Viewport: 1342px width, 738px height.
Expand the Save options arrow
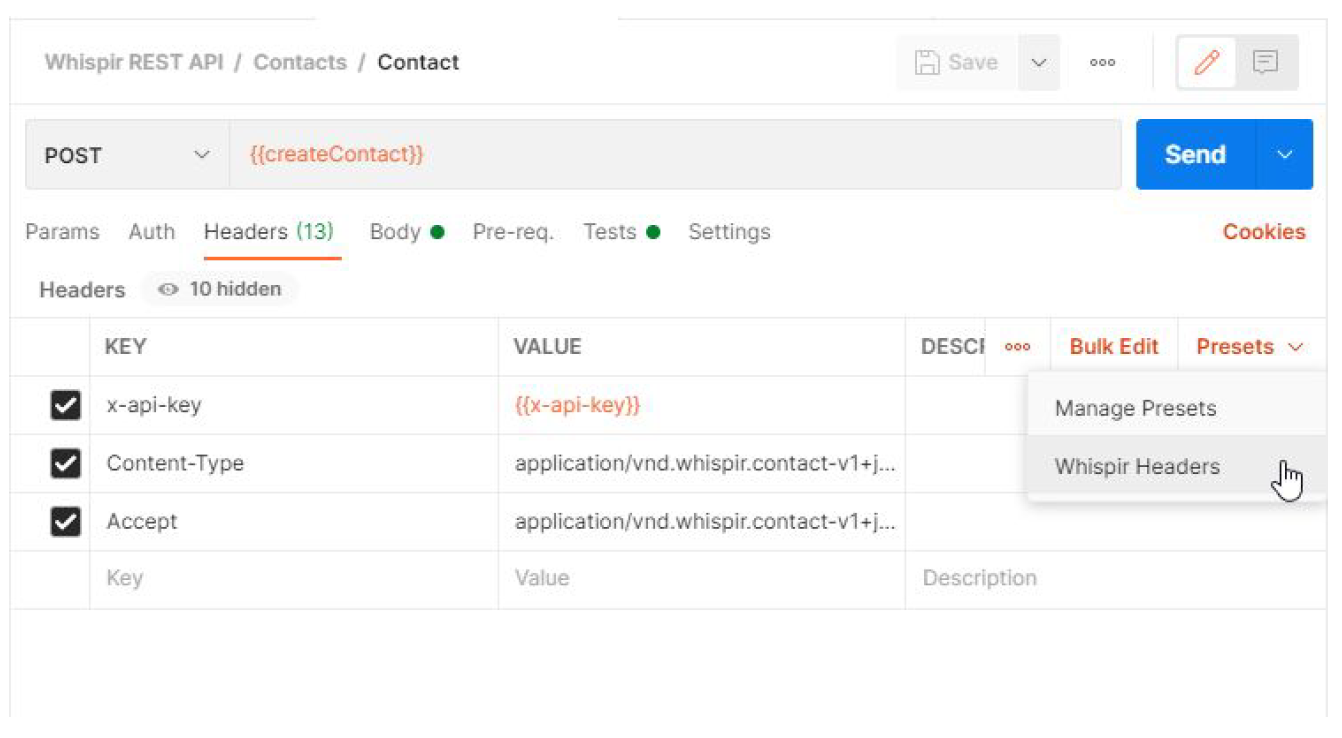coord(1039,63)
